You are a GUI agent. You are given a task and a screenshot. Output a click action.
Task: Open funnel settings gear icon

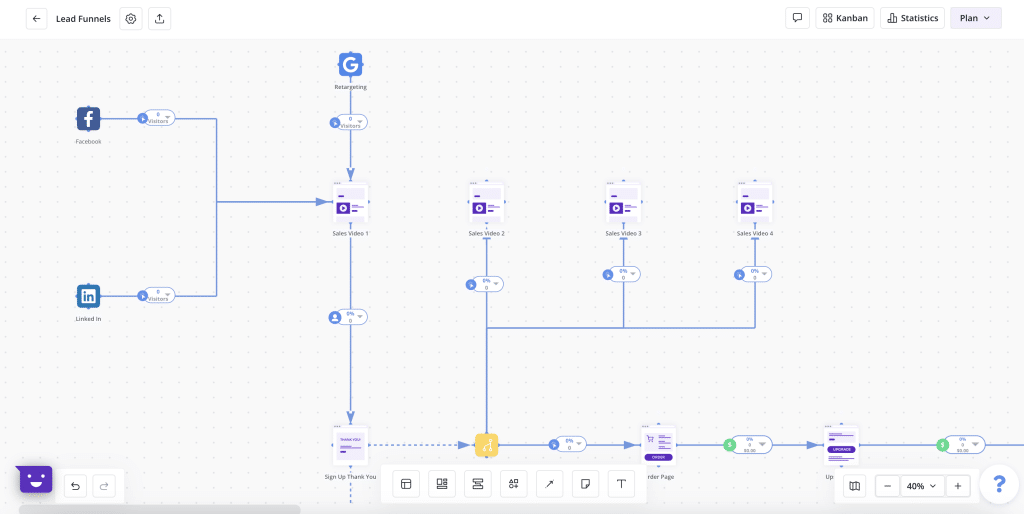pos(131,19)
